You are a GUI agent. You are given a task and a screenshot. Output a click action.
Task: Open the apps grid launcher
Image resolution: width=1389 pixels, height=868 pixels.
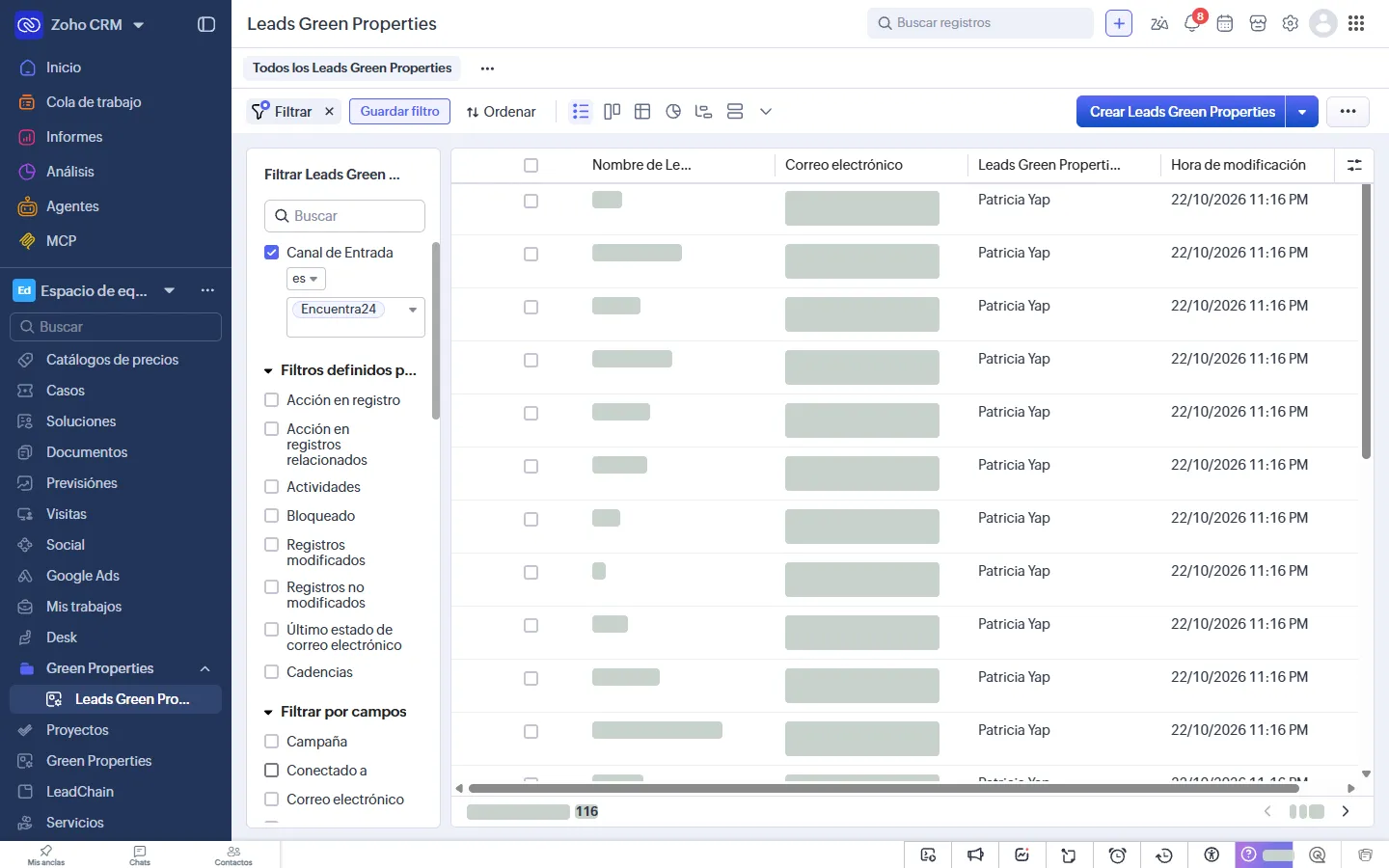[x=1356, y=23]
